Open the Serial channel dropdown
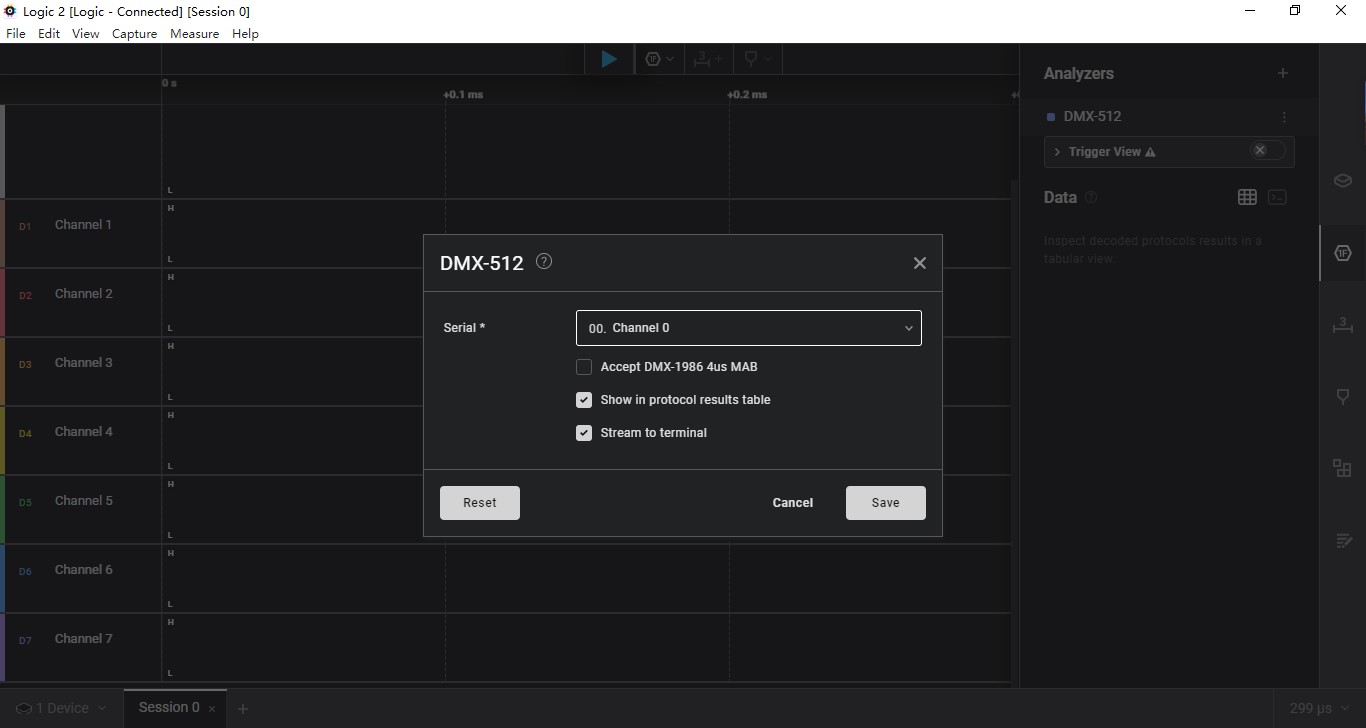 749,328
